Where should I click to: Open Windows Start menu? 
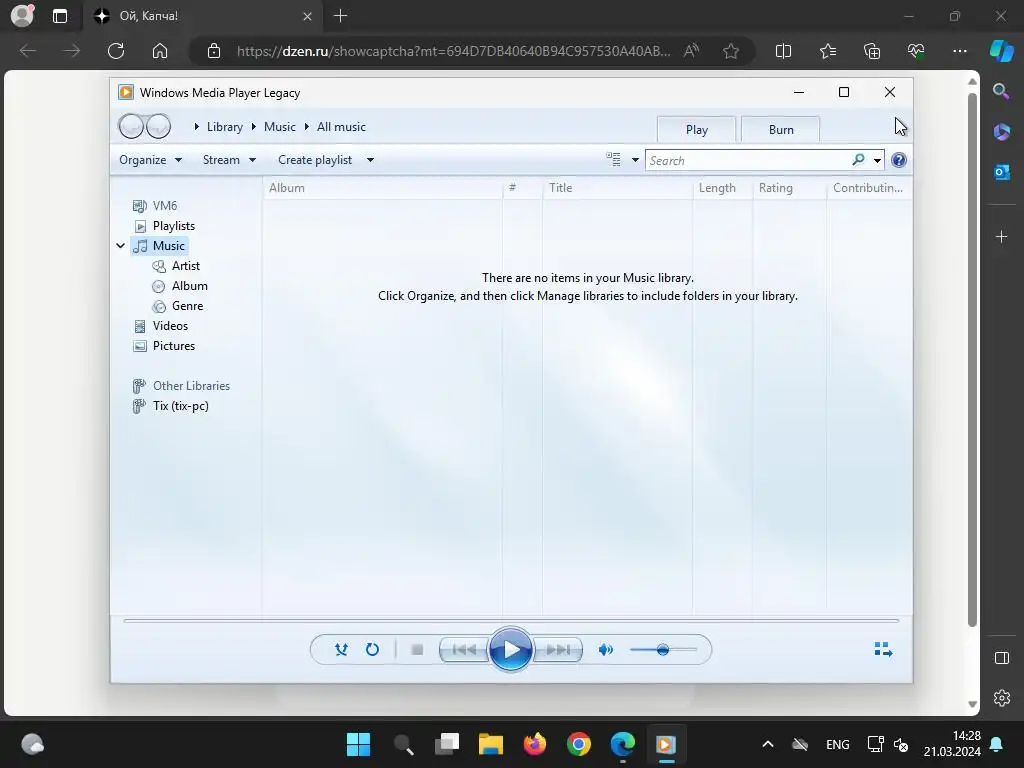point(358,744)
